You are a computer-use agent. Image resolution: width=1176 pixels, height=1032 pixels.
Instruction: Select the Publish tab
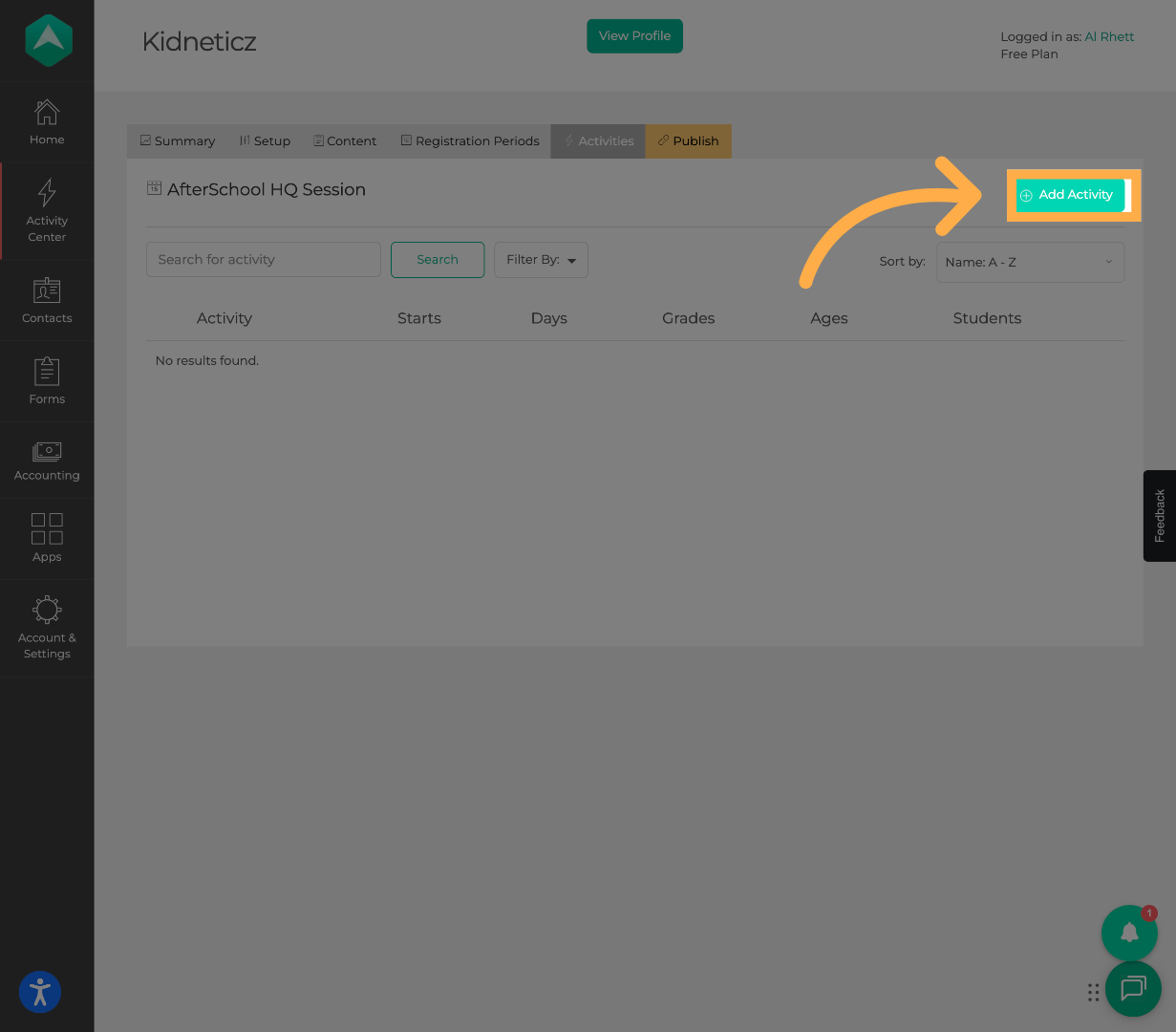pos(688,140)
